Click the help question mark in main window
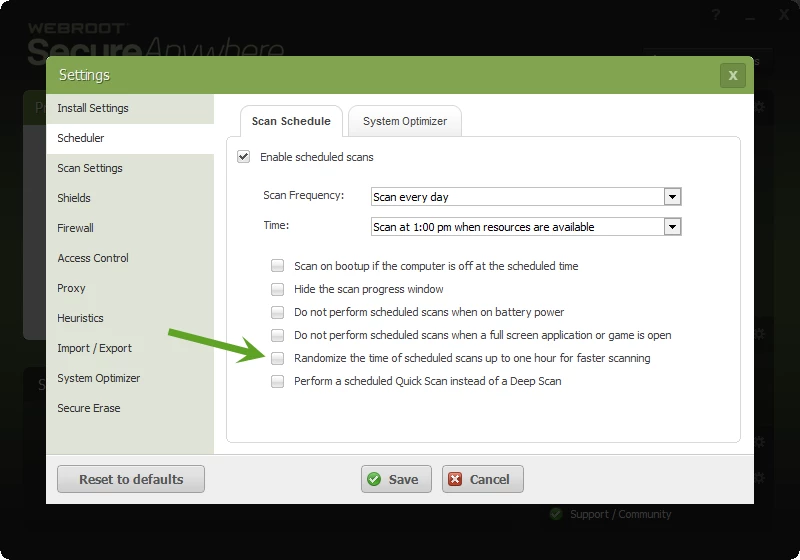 click(x=716, y=15)
